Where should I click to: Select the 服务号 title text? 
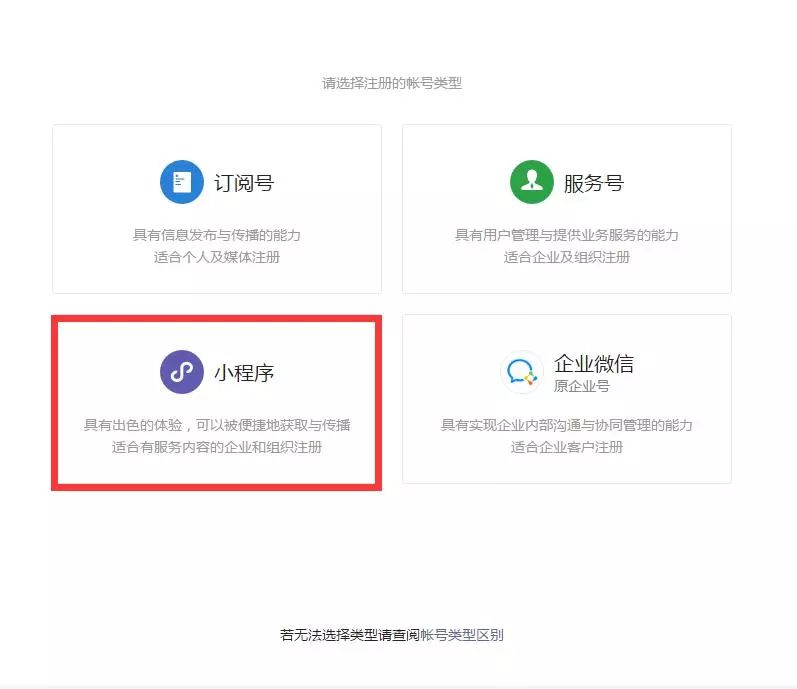click(594, 183)
